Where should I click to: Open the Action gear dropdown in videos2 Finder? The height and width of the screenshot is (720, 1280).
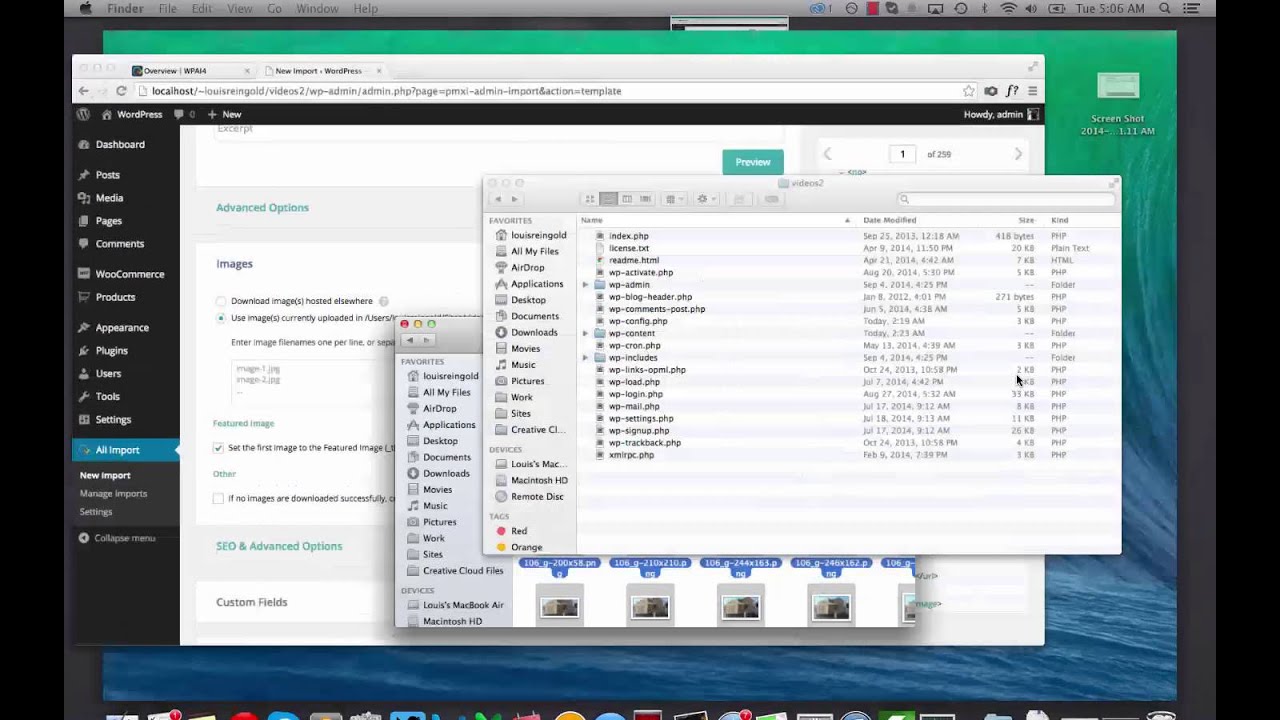[706, 199]
